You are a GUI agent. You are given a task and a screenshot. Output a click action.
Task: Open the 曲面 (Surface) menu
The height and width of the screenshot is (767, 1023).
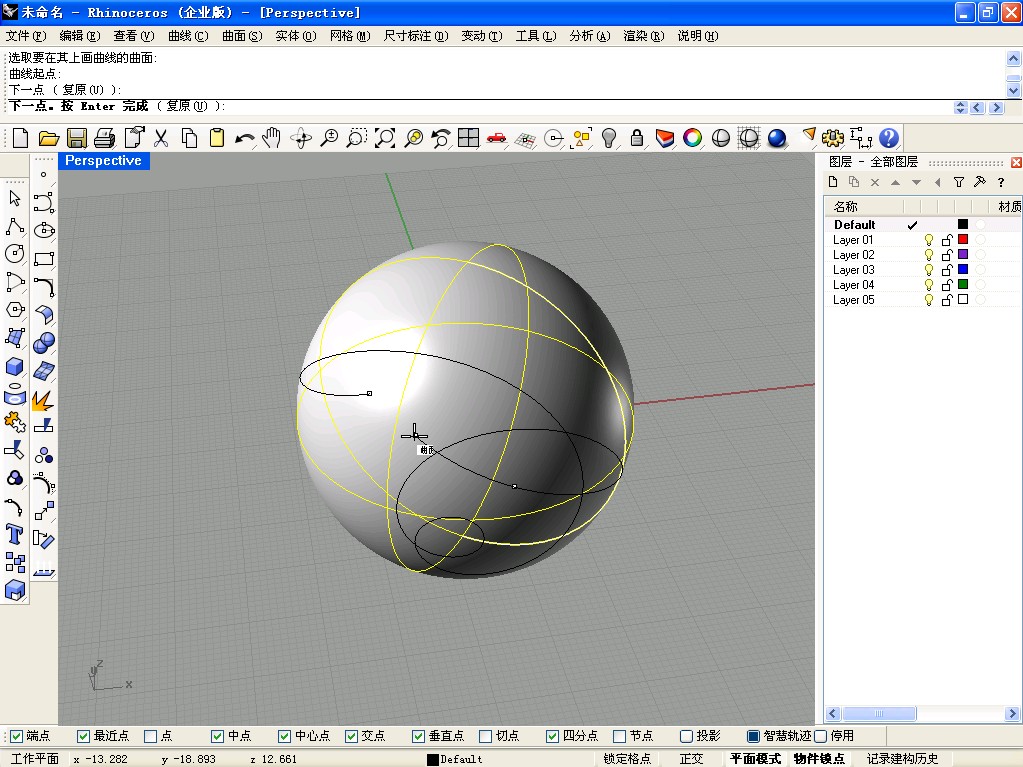pyautogui.click(x=241, y=36)
